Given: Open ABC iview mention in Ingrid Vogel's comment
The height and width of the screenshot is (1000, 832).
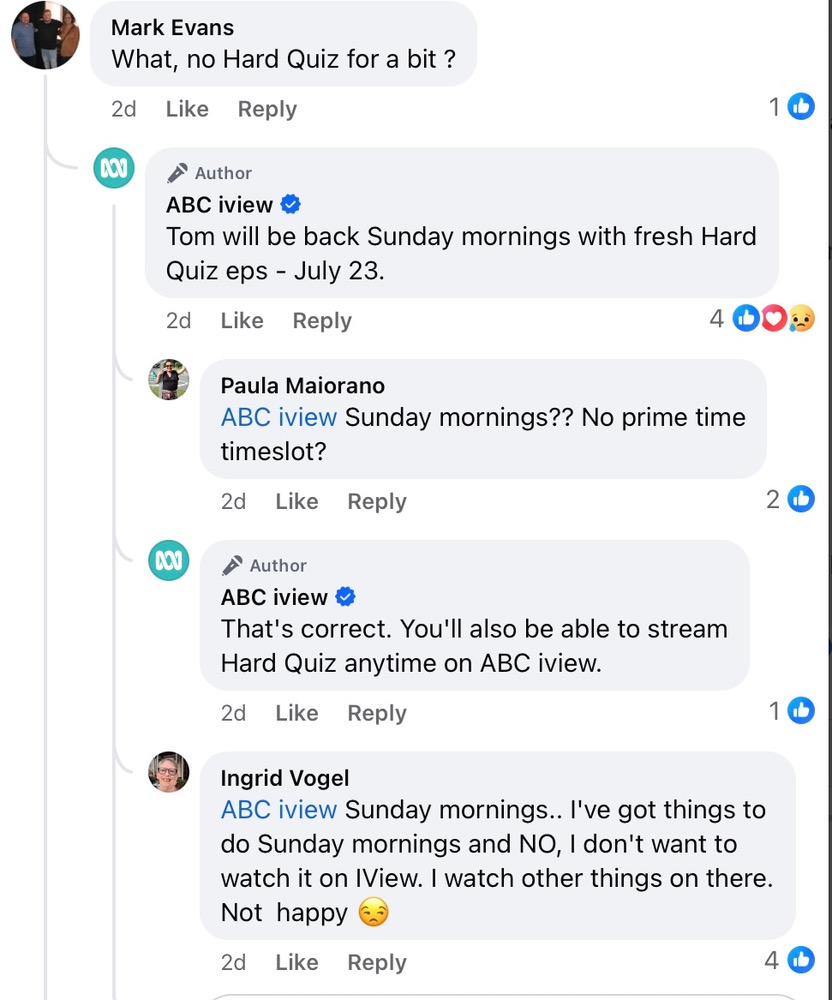Looking at the screenshot, I should (x=279, y=810).
